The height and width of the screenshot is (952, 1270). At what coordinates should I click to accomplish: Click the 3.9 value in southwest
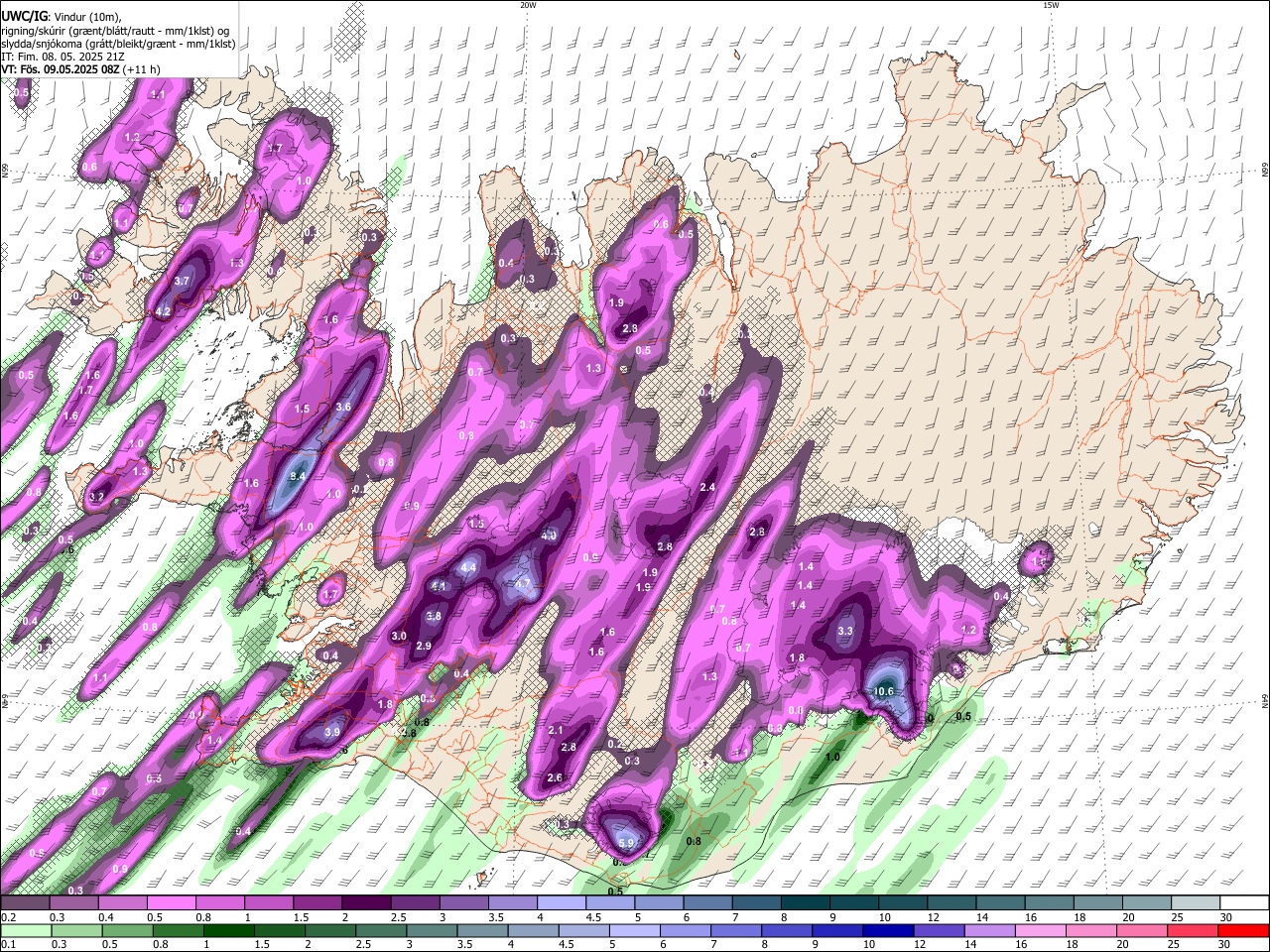332,732
